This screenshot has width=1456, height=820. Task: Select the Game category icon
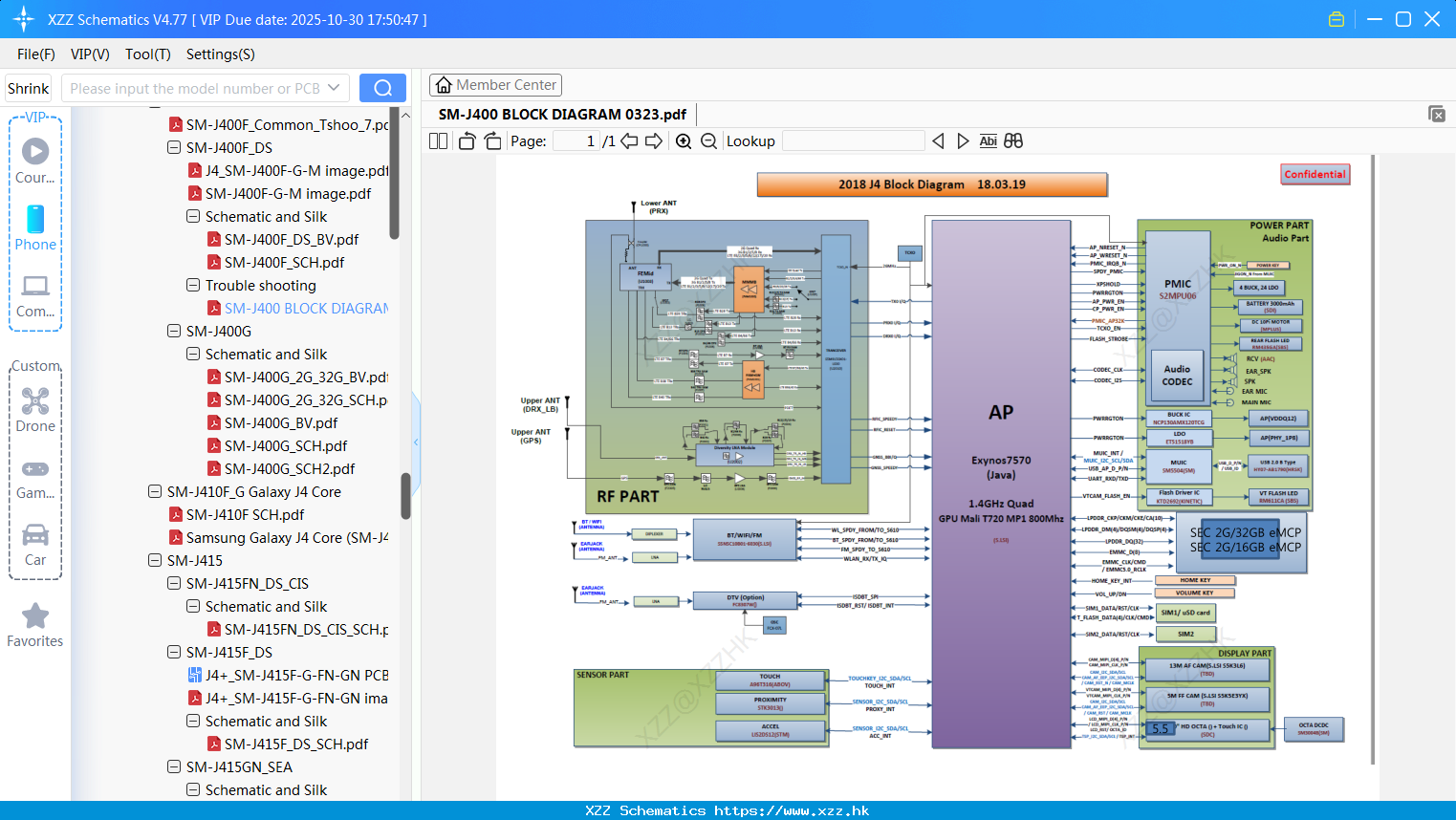pyautogui.click(x=35, y=478)
